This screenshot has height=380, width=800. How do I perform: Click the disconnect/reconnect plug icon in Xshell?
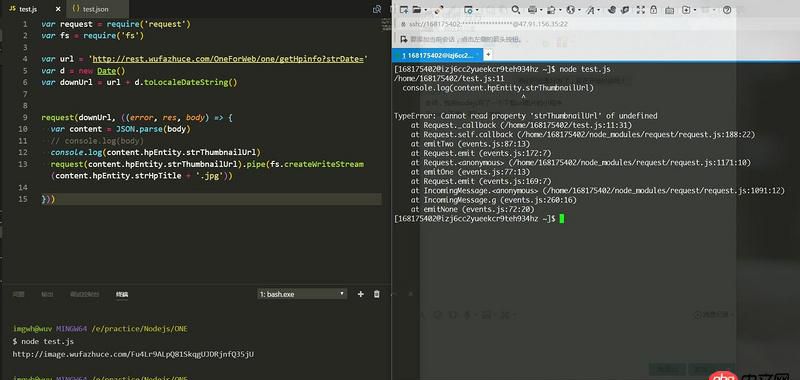point(439,10)
